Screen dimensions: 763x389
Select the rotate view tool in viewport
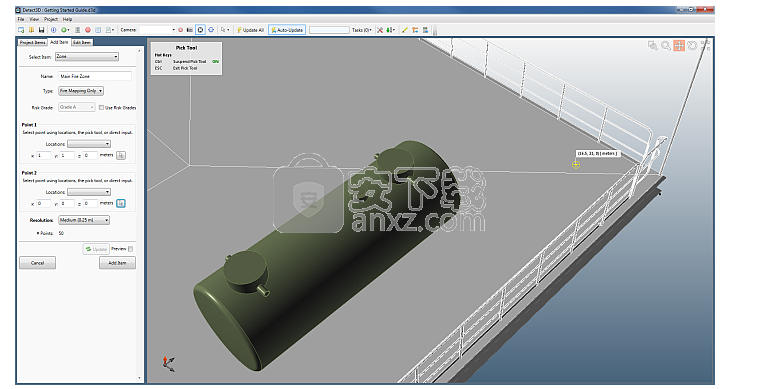[x=692, y=46]
